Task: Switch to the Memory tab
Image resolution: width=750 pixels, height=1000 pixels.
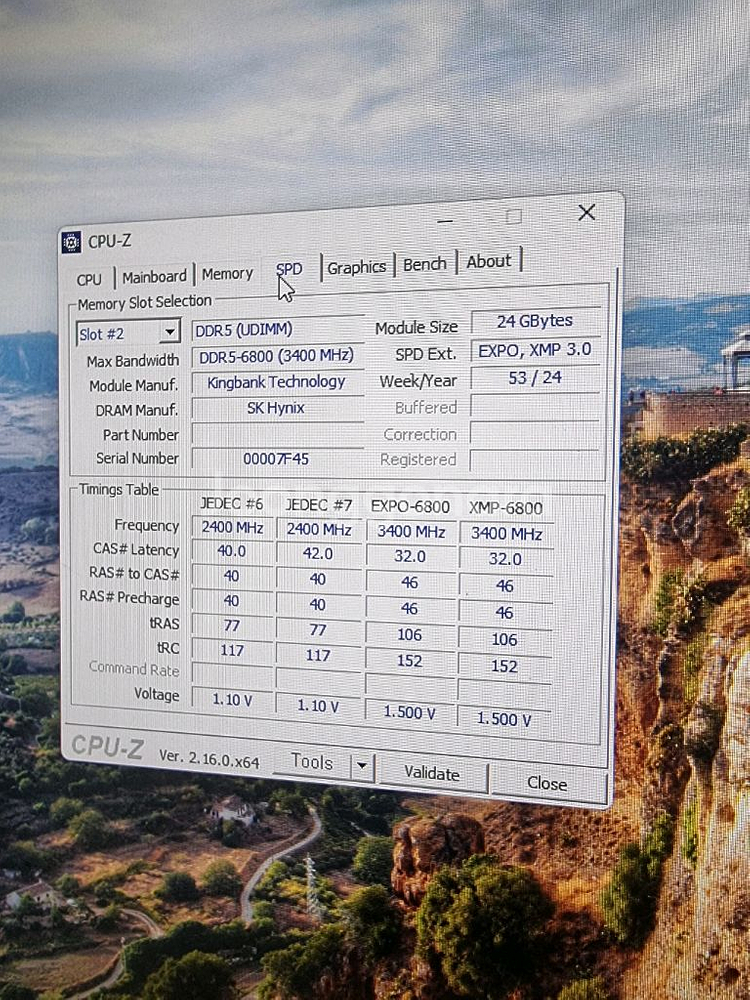Action: (x=227, y=274)
